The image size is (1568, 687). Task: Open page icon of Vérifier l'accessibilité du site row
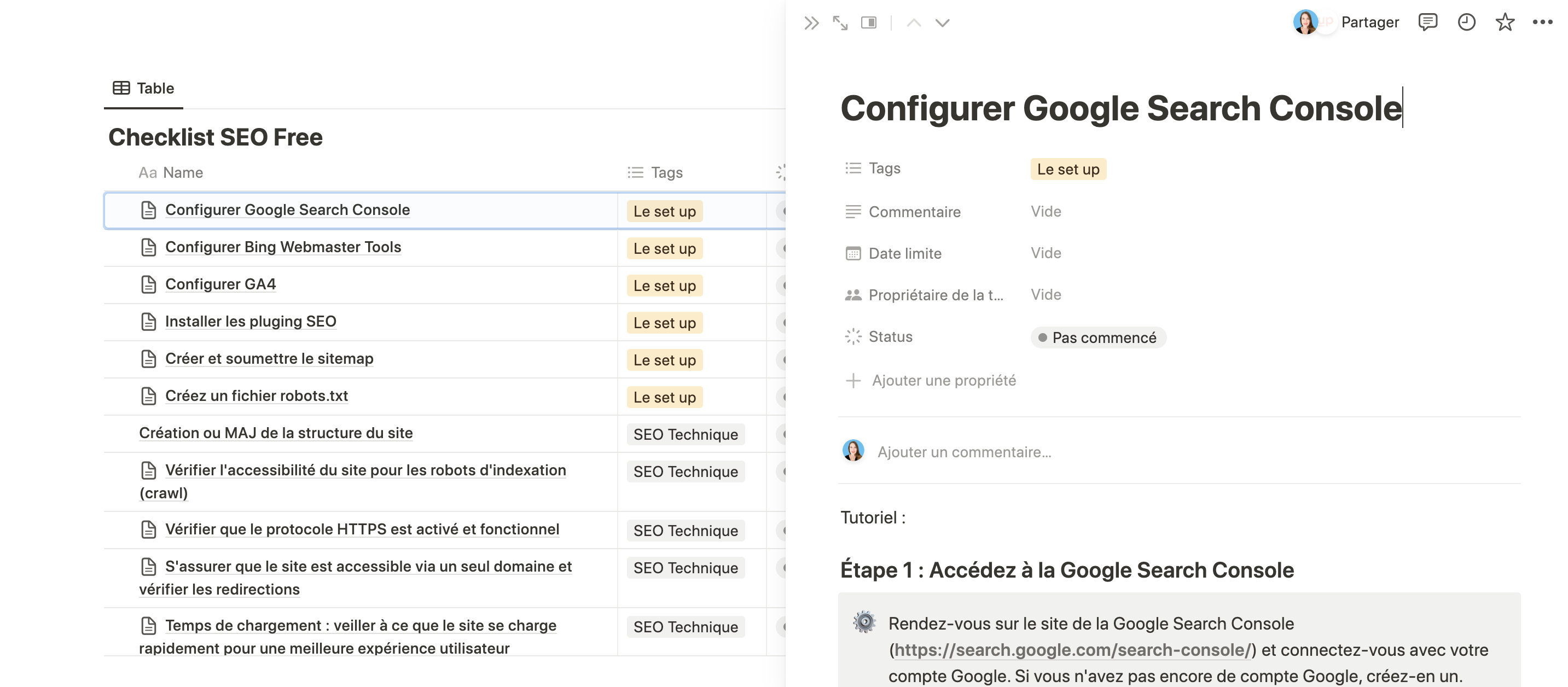coord(148,470)
